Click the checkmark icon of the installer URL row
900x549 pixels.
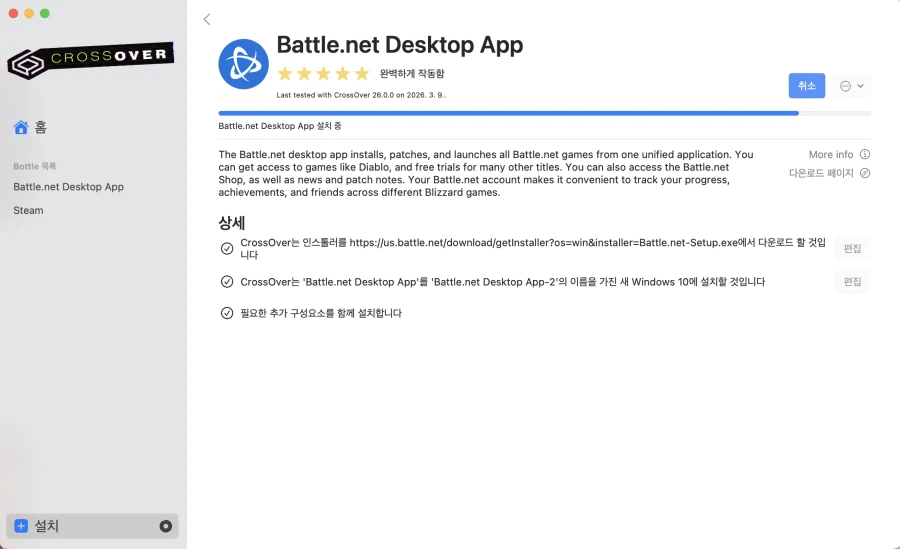click(x=227, y=248)
